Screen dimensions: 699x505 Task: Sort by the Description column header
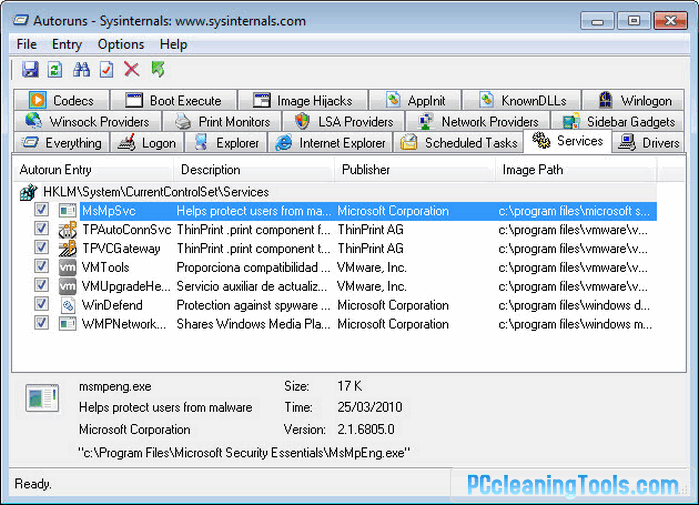point(254,170)
